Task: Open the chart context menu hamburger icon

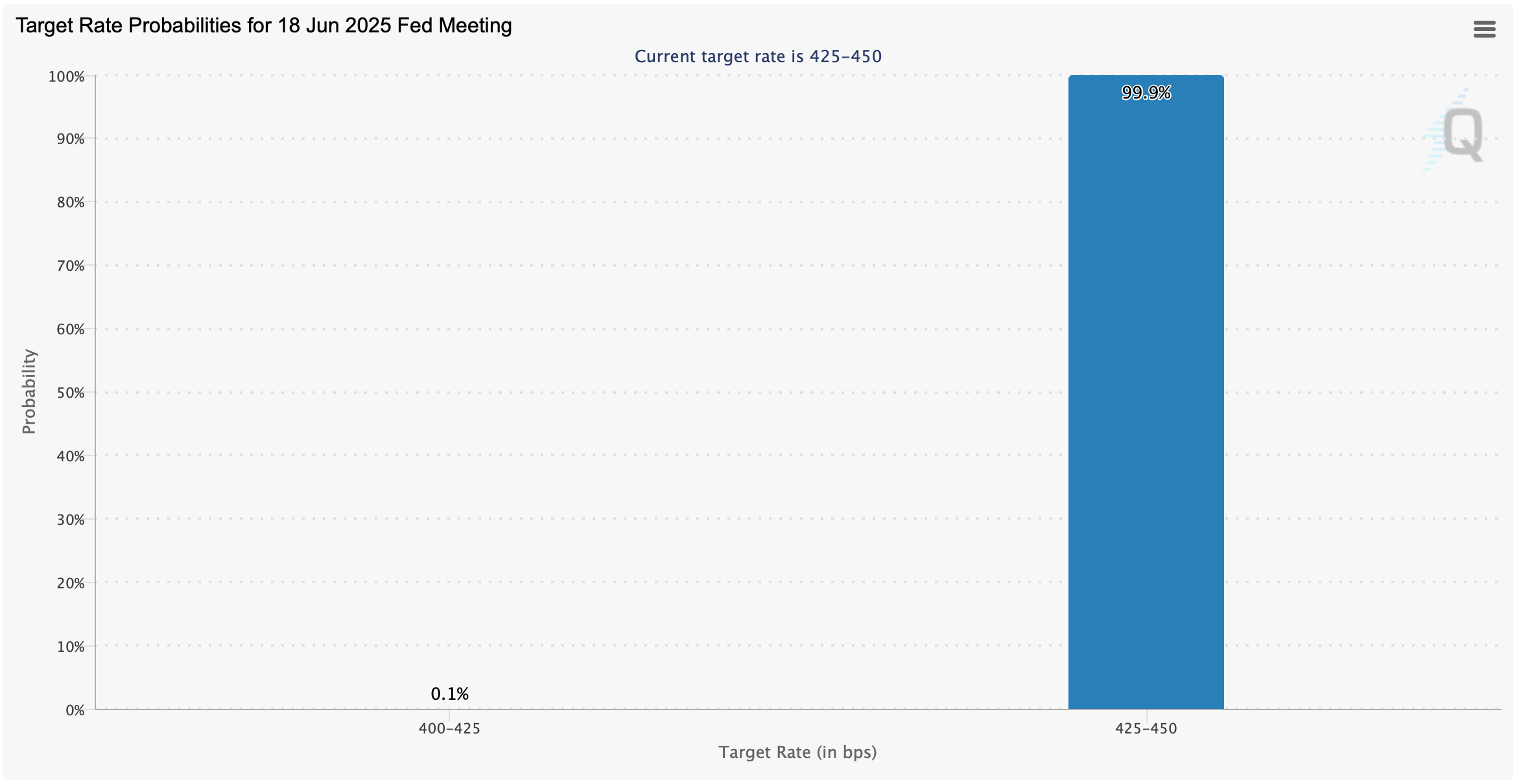Action: [1484, 29]
